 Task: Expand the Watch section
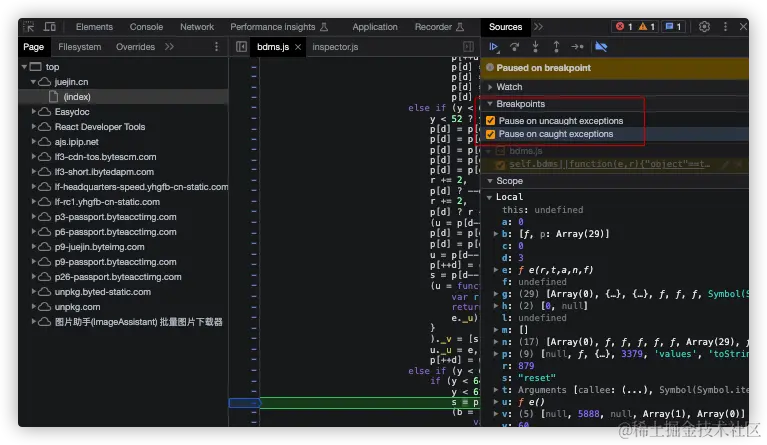[490, 87]
